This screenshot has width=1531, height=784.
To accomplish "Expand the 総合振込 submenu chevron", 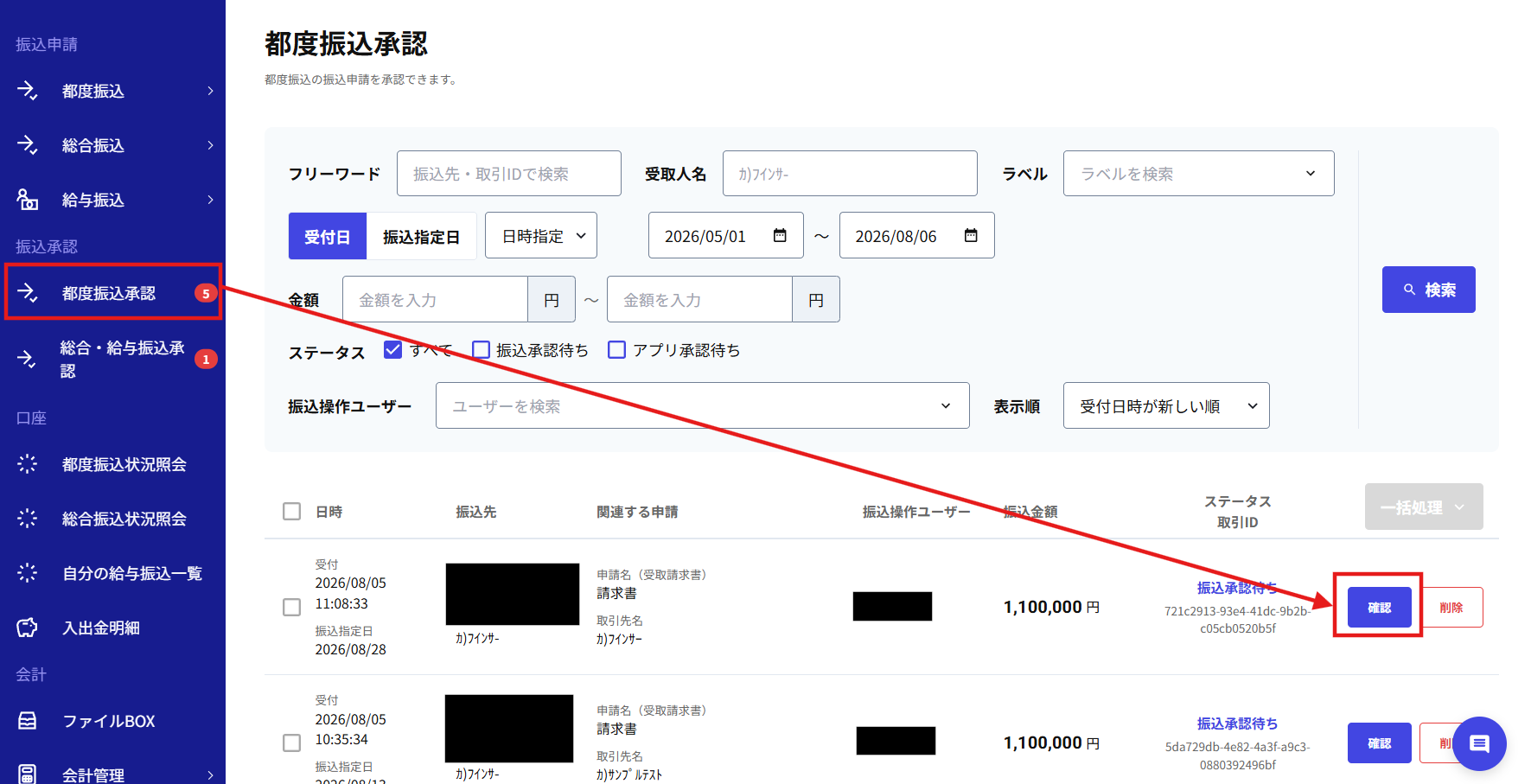I will coord(210,145).
